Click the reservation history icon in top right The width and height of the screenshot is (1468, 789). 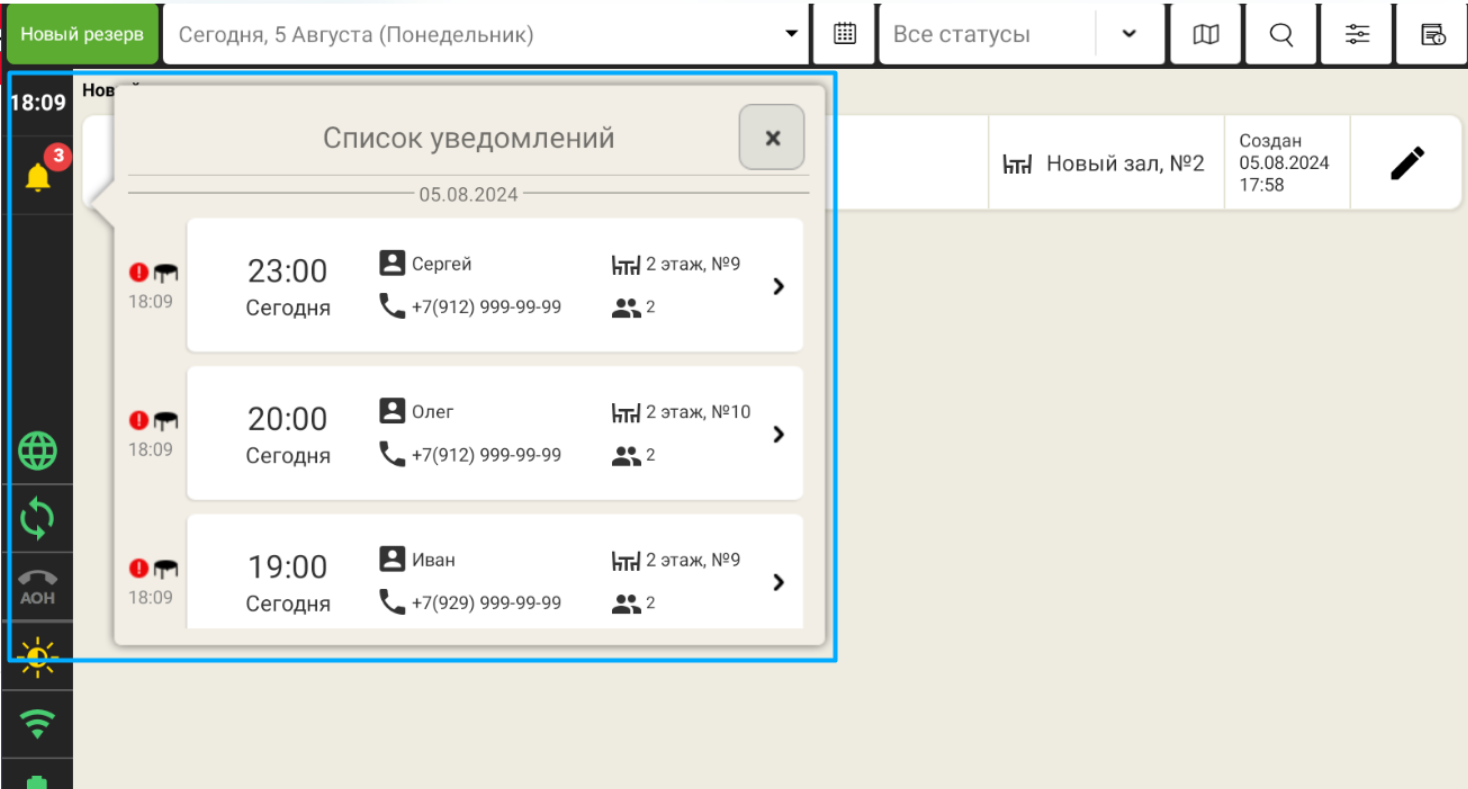pos(1433,34)
